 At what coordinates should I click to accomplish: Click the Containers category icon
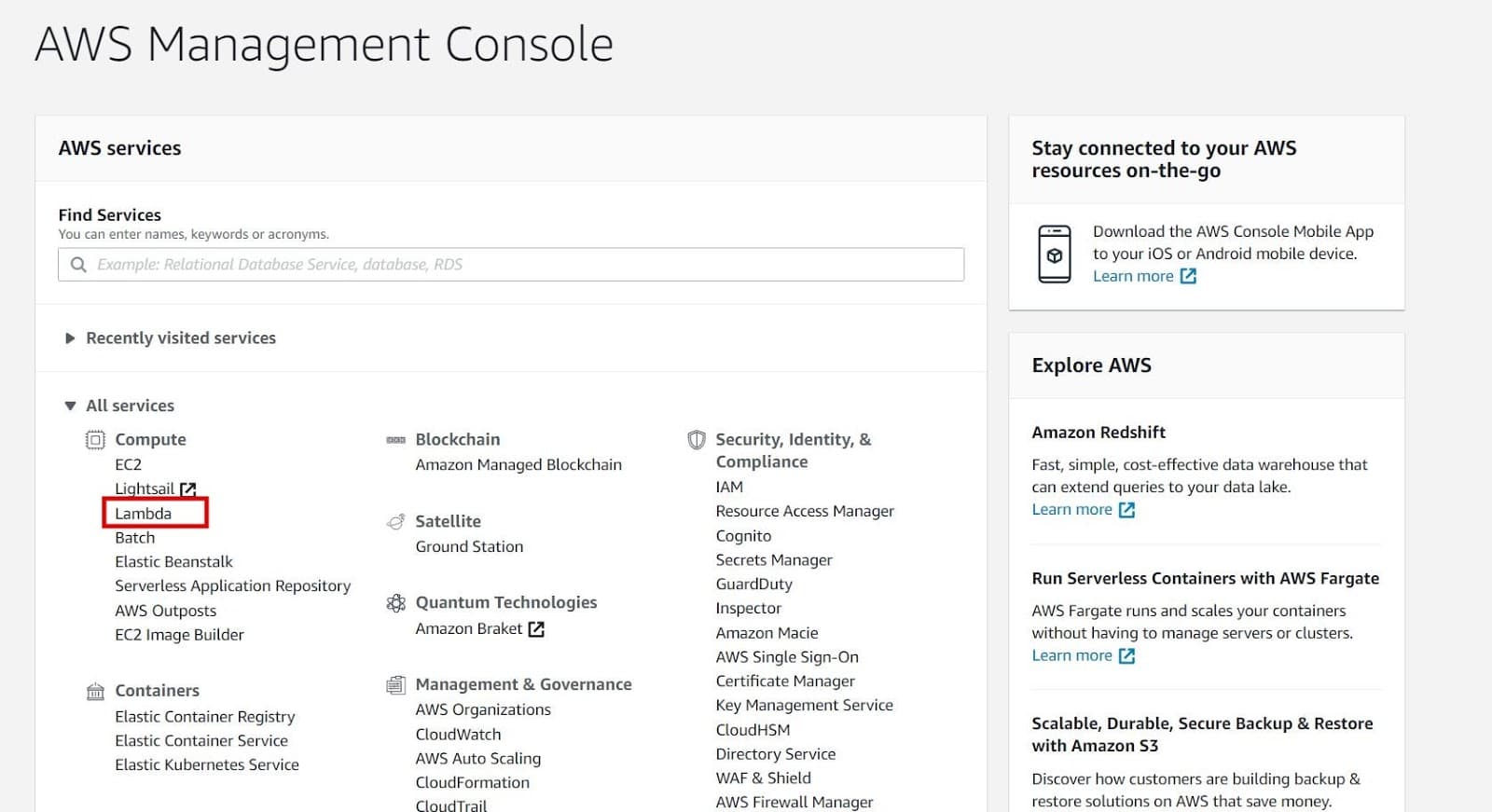95,691
